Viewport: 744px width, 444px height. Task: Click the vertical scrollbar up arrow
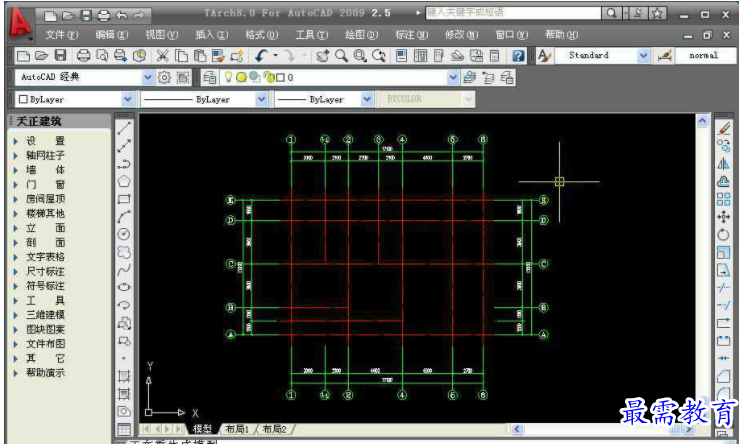[x=702, y=121]
